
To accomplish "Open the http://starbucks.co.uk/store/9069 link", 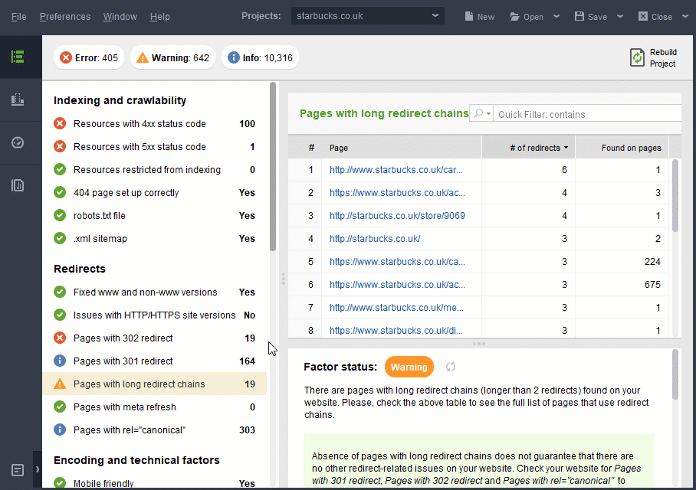I will coord(397,216).
